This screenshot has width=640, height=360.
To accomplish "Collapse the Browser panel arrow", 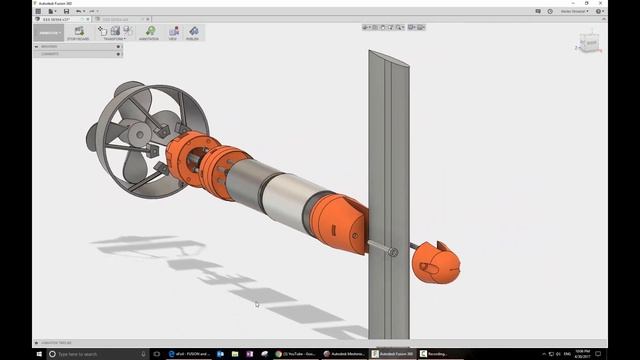I will click(x=36, y=47).
